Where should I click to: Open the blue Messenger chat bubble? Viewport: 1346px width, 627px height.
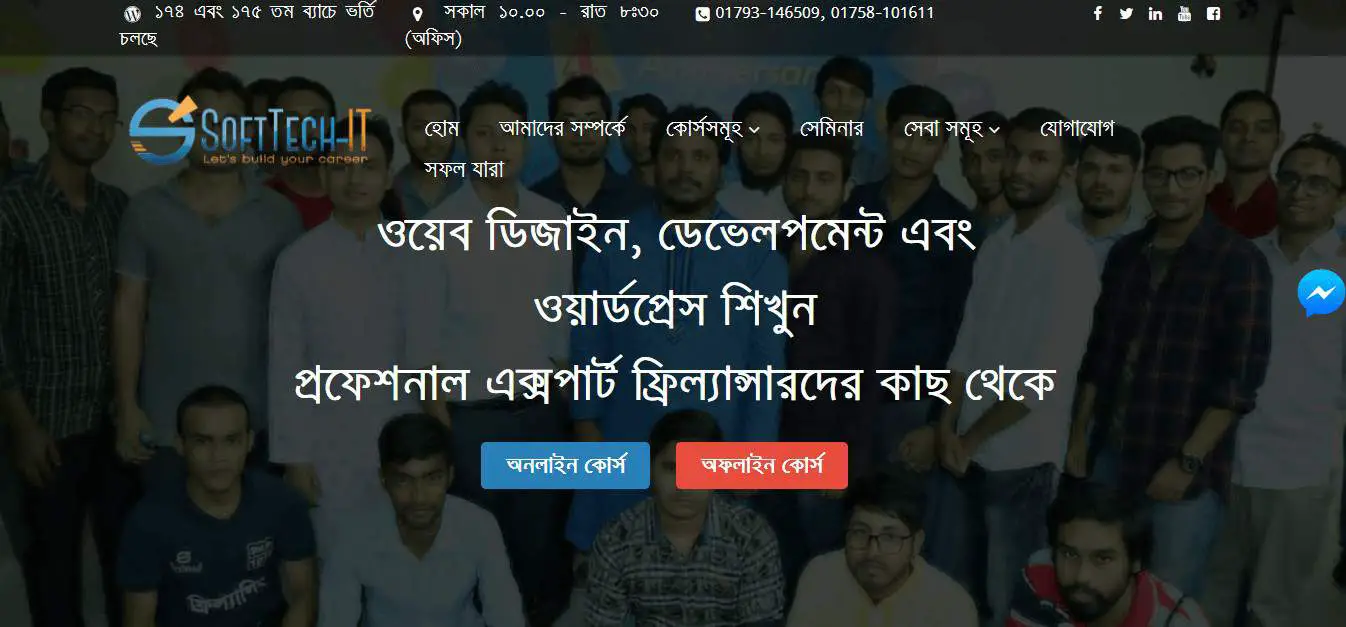[1321, 294]
